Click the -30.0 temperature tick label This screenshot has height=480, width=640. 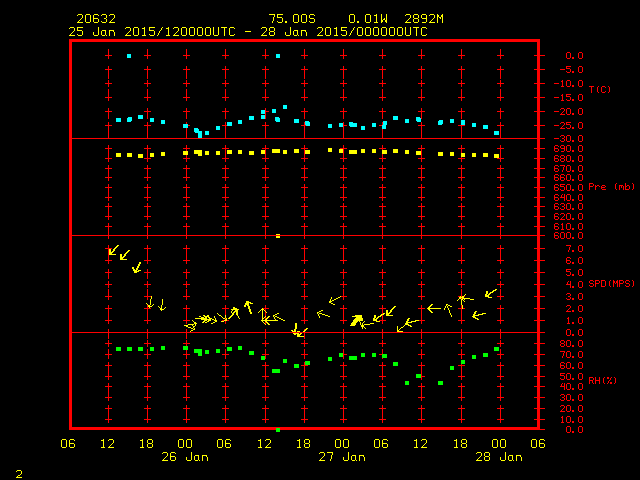569,139
